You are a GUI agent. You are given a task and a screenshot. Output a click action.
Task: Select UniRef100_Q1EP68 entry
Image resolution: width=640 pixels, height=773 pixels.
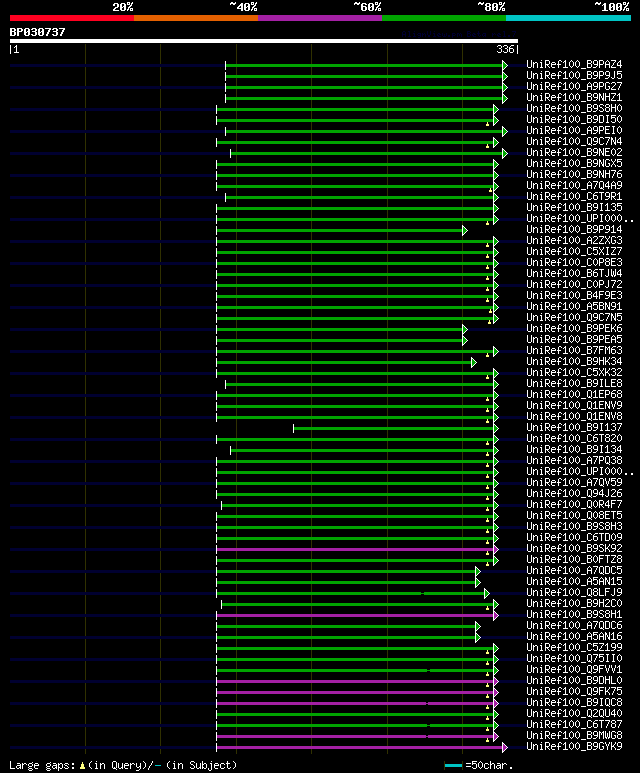(x=574, y=395)
